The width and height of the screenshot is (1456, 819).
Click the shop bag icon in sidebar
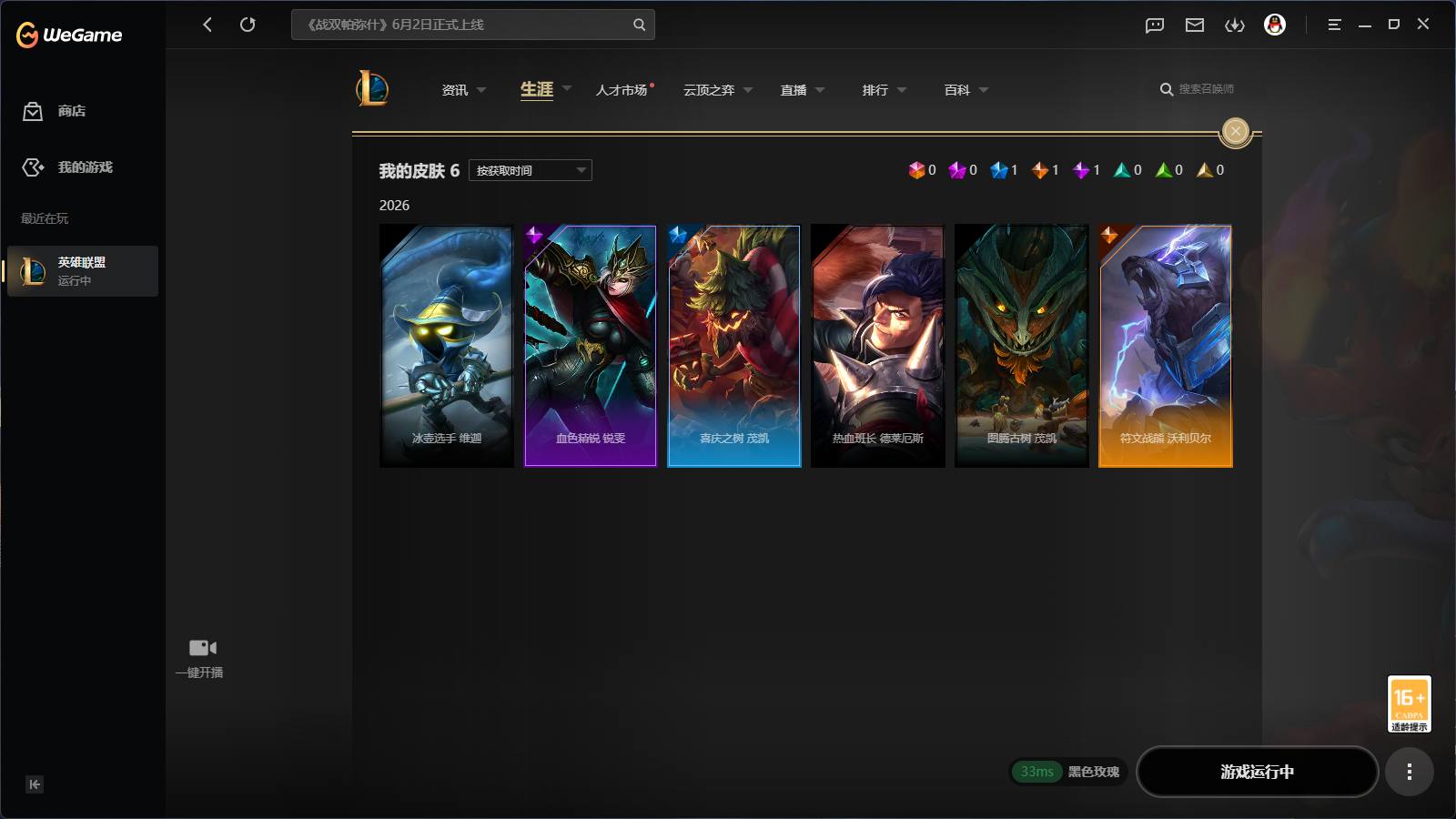click(x=33, y=111)
